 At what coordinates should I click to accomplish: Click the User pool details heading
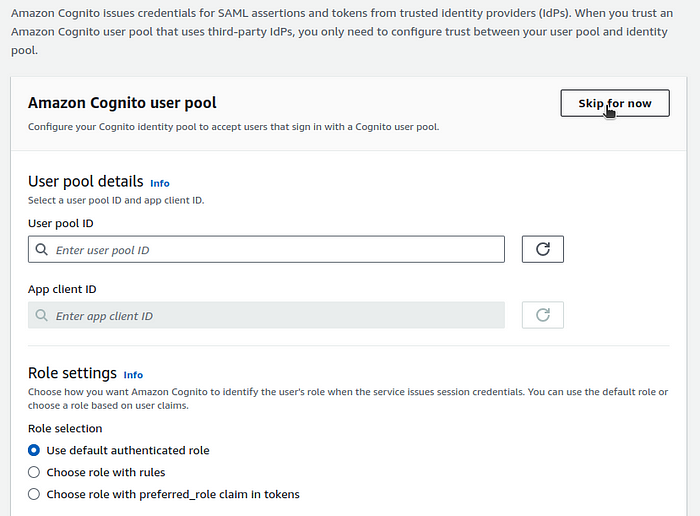coord(86,182)
